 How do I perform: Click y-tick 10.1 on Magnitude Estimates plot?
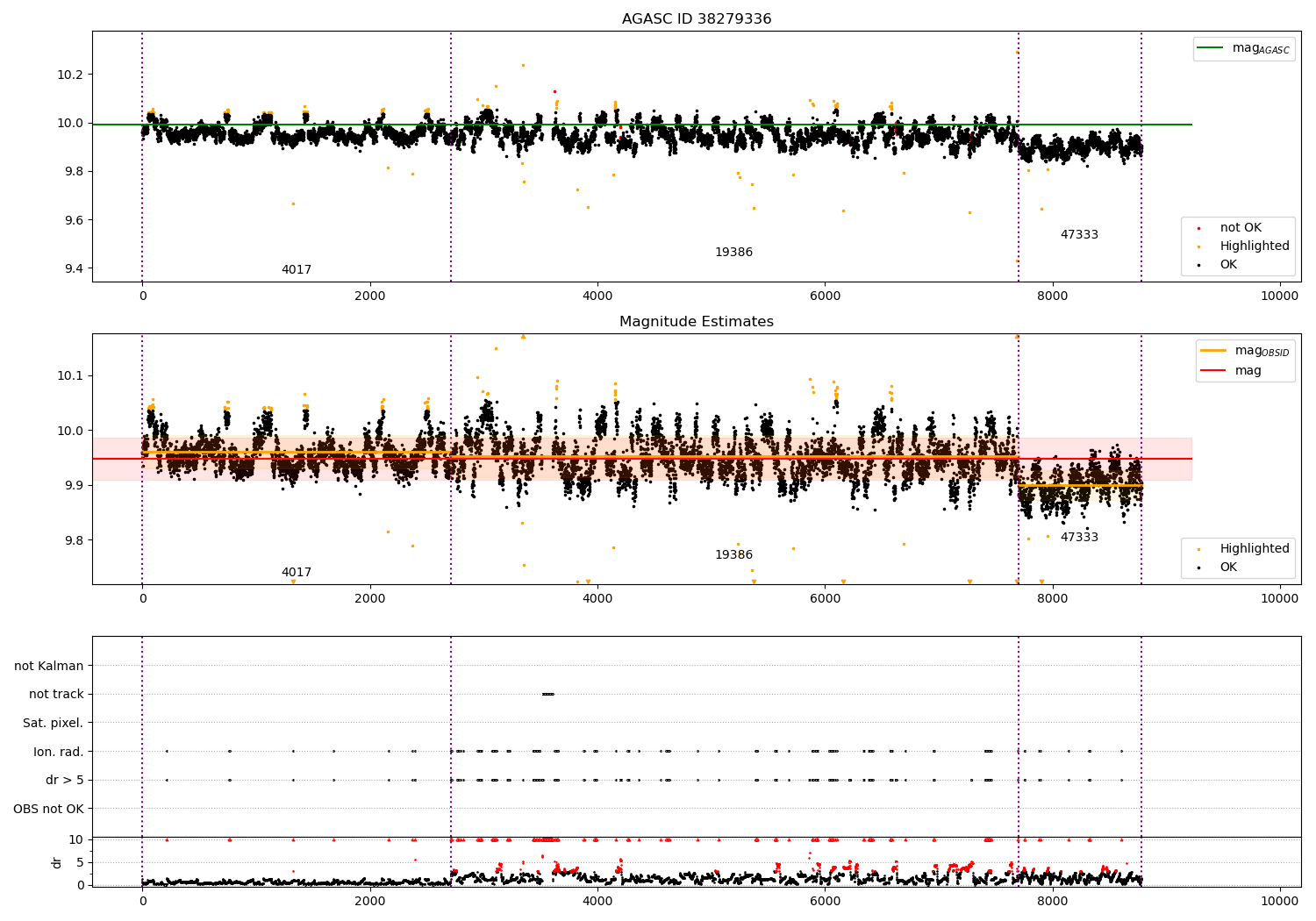tap(71, 375)
